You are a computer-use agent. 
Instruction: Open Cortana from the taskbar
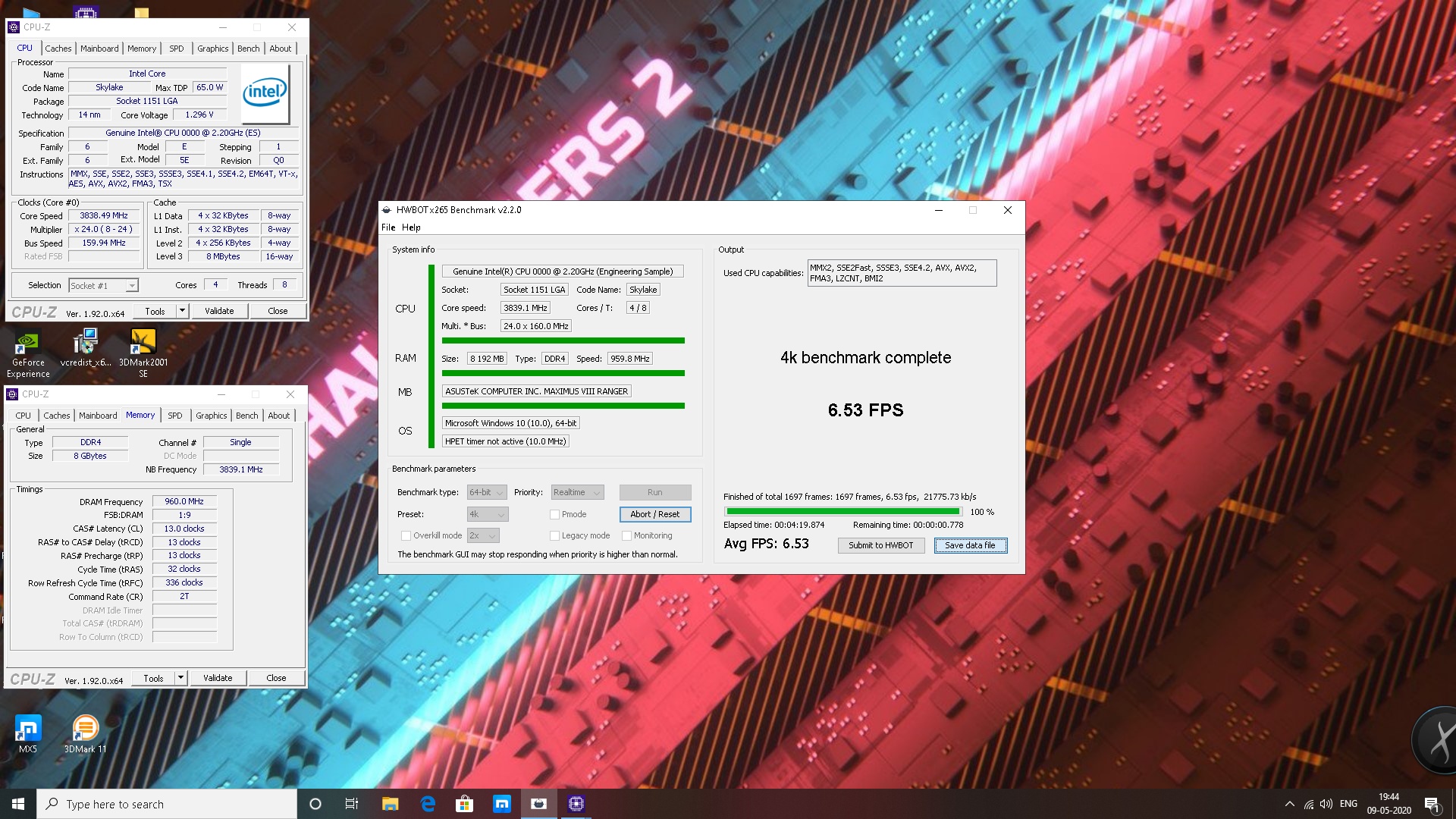pos(315,804)
